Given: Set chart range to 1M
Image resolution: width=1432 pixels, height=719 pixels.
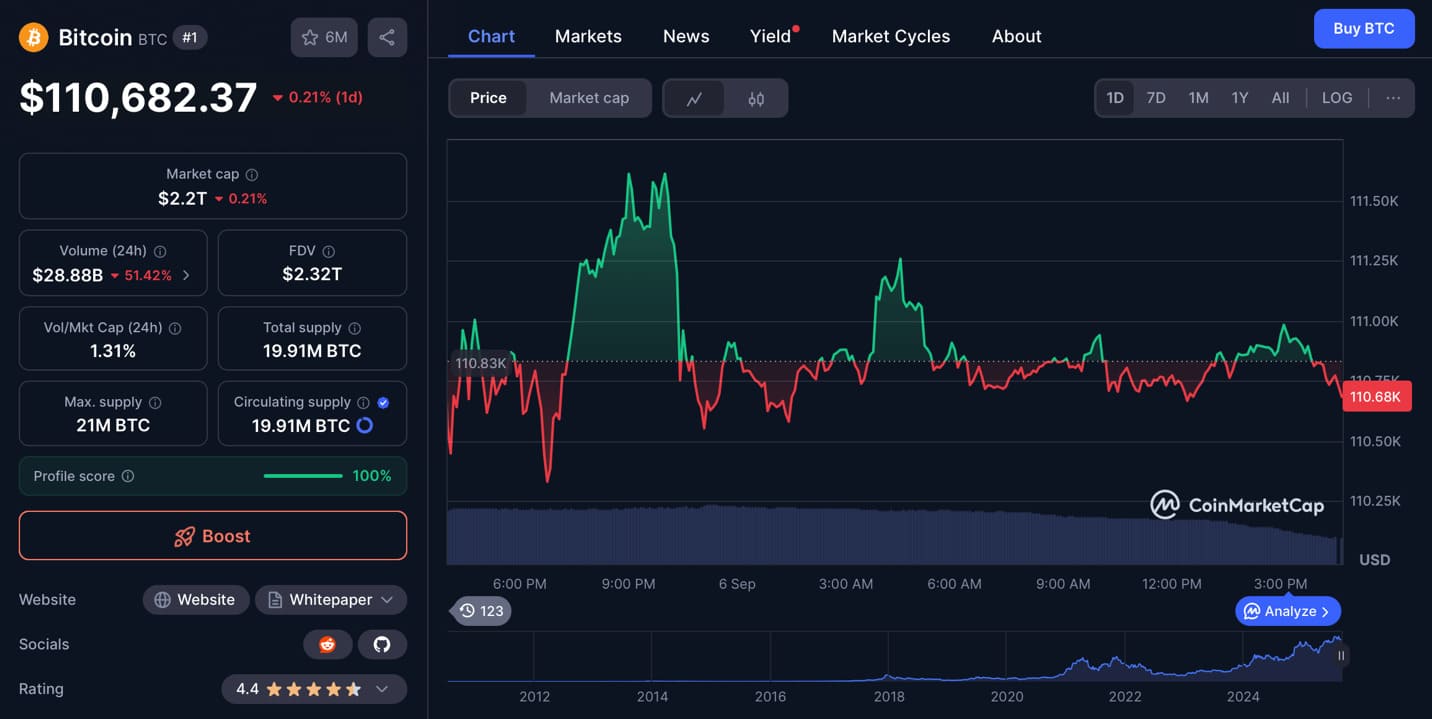Looking at the screenshot, I should tap(1198, 98).
